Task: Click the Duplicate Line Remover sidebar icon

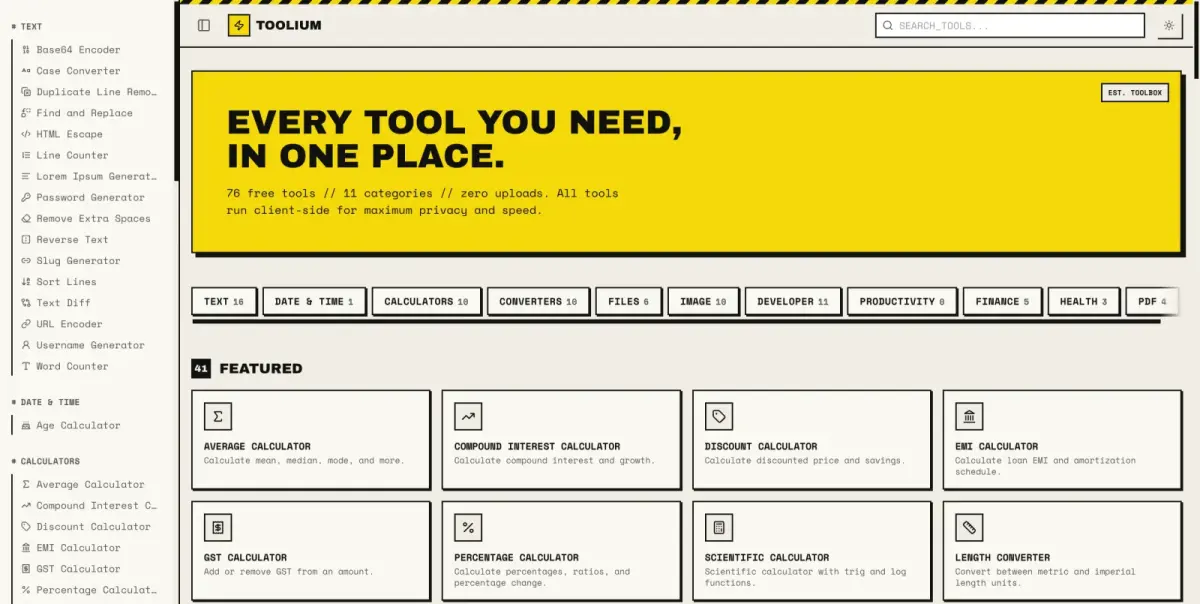Action: [26, 92]
